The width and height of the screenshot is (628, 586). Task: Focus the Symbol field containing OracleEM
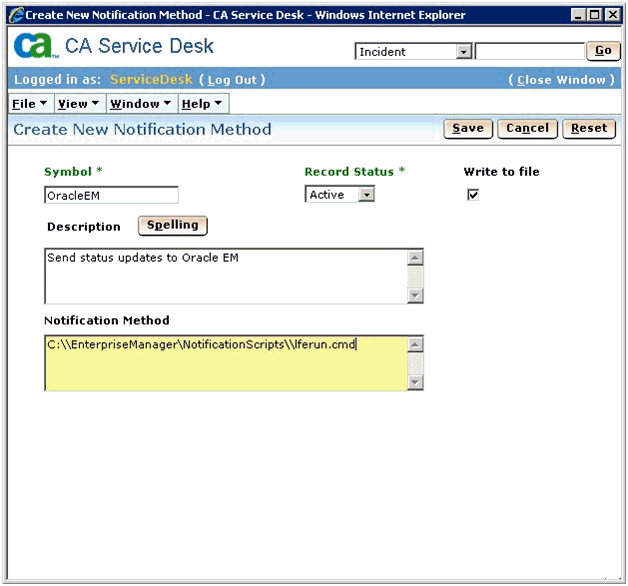[x=111, y=195]
